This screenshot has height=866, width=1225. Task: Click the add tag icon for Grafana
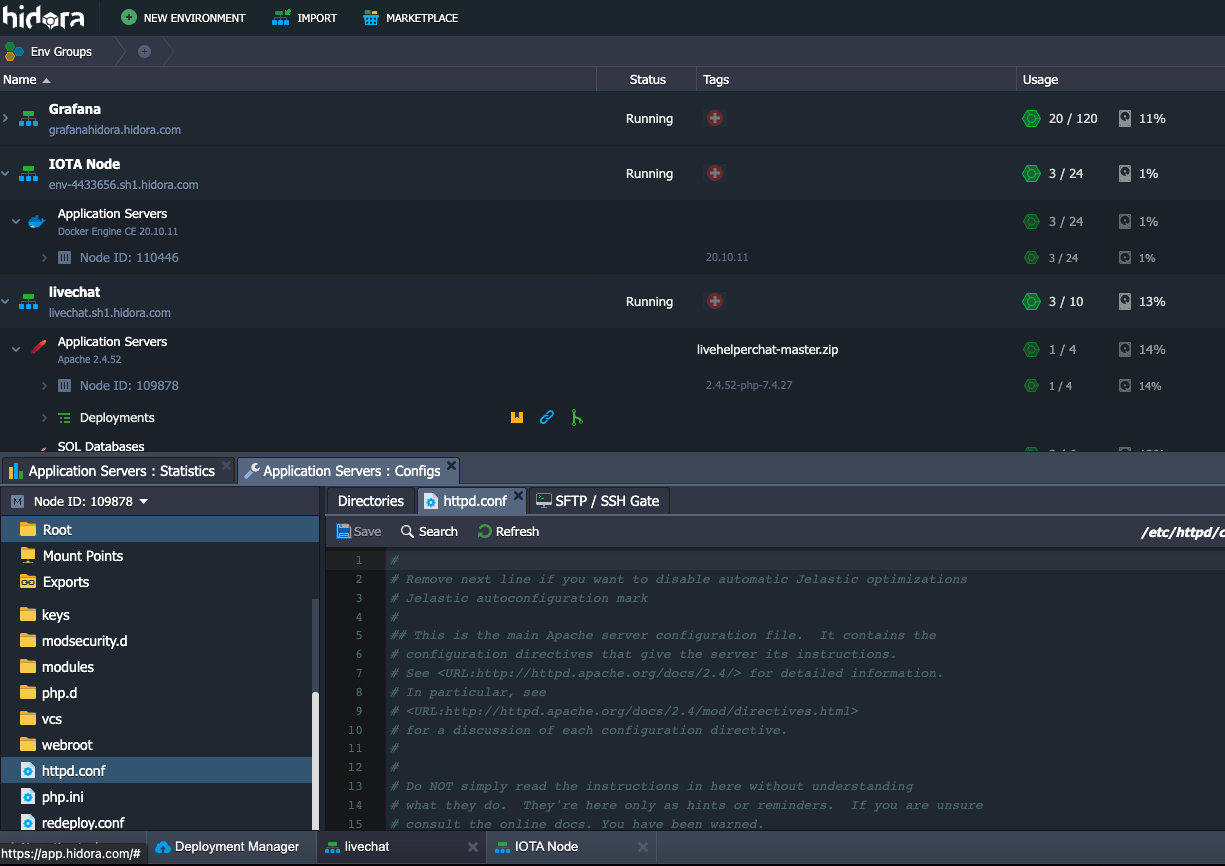tap(714, 118)
